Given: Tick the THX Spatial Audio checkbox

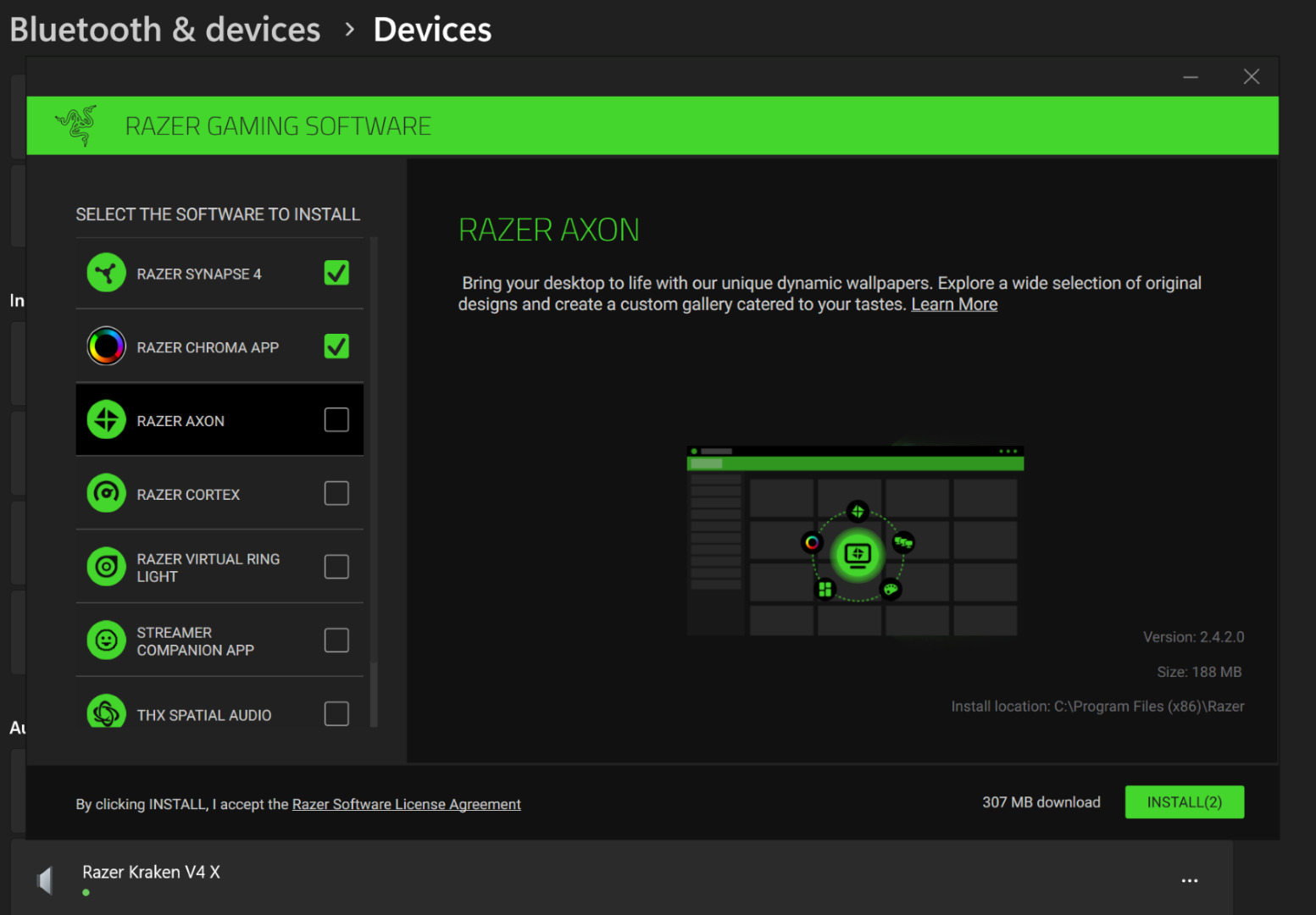Looking at the screenshot, I should tap(336, 713).
